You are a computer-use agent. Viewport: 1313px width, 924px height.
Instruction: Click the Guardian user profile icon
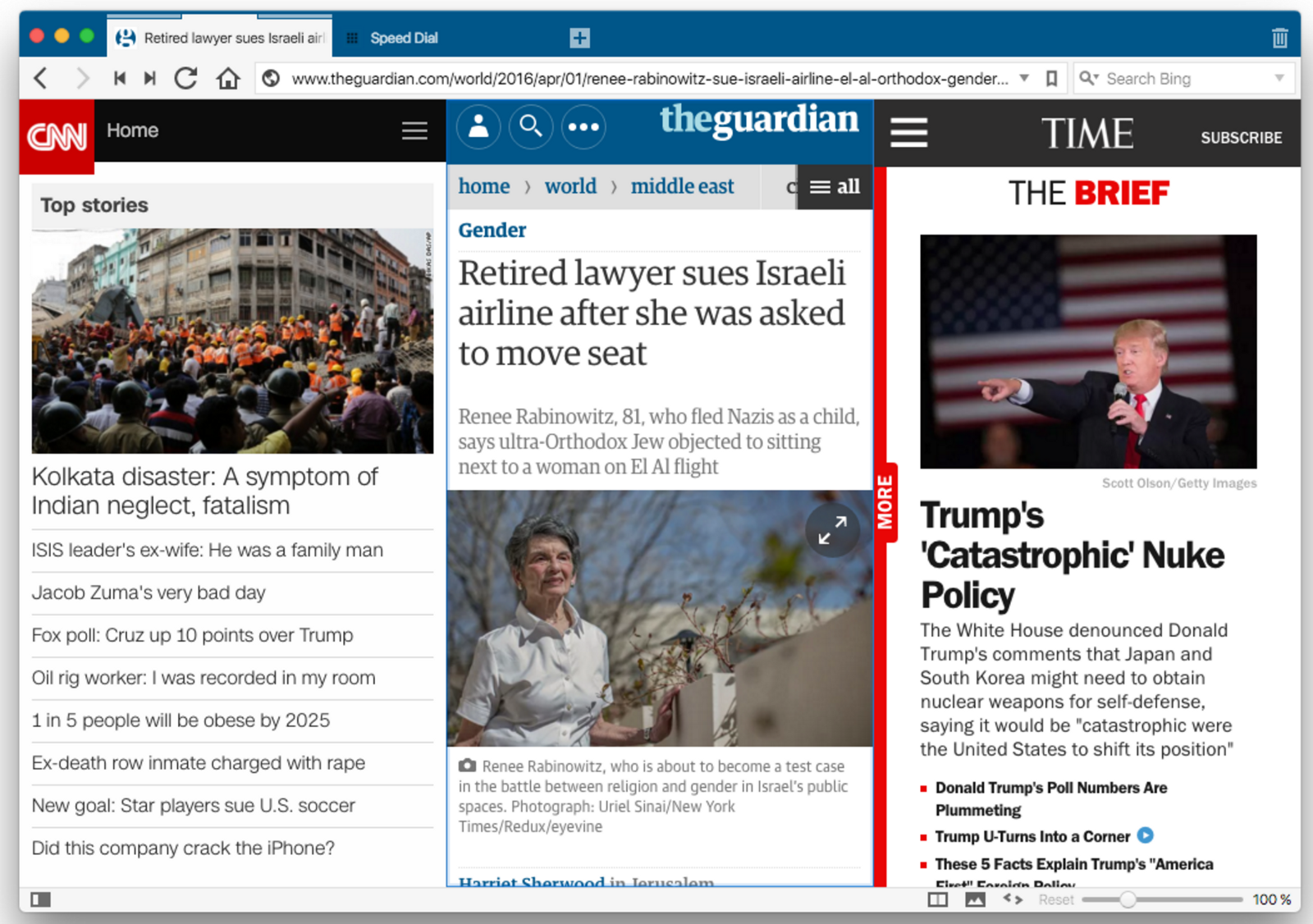click(x=478, y=127)
